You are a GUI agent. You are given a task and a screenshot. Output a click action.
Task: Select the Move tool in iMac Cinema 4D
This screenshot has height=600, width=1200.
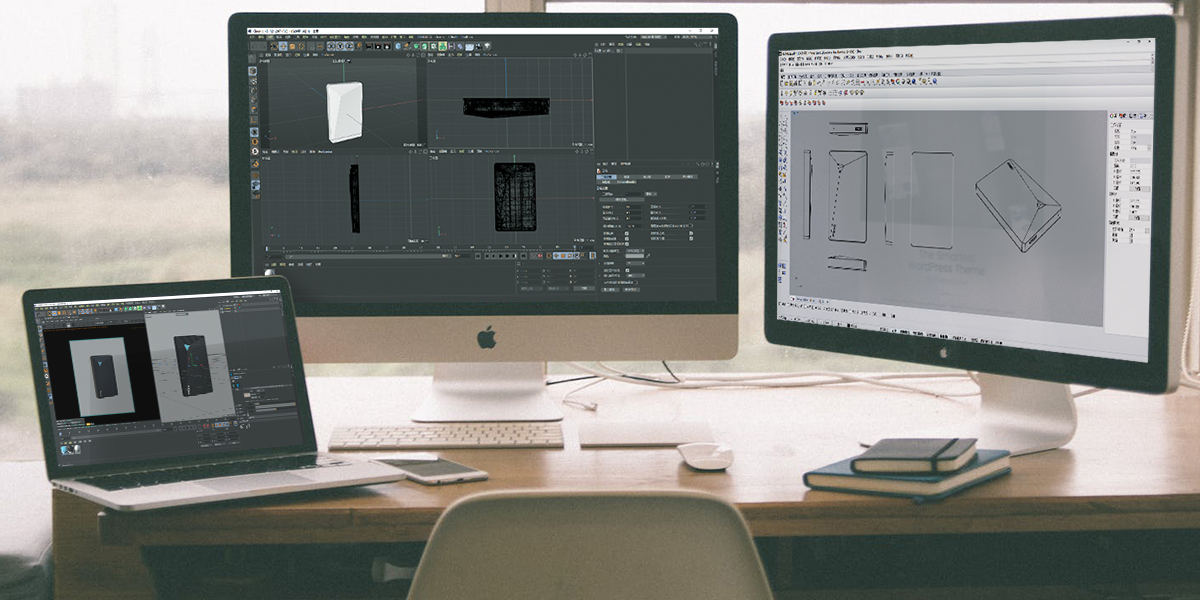pos(283,46)
